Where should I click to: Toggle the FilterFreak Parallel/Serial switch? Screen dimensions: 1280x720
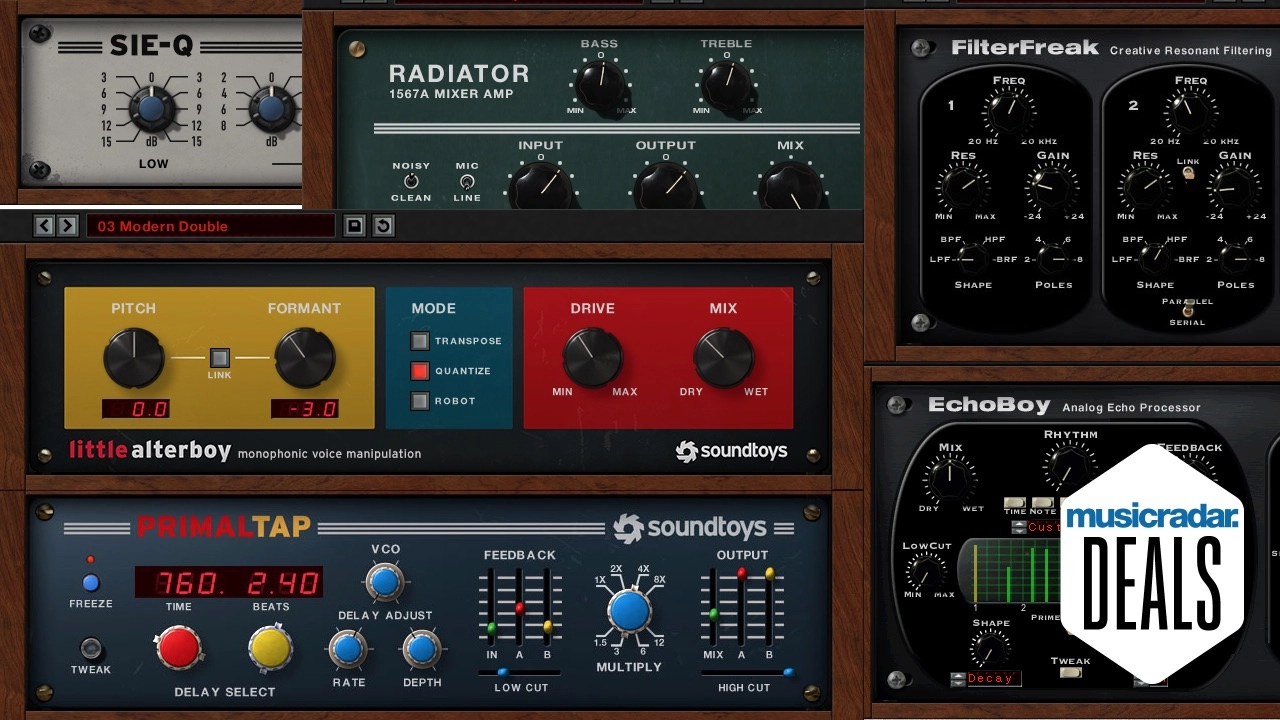1188,311
